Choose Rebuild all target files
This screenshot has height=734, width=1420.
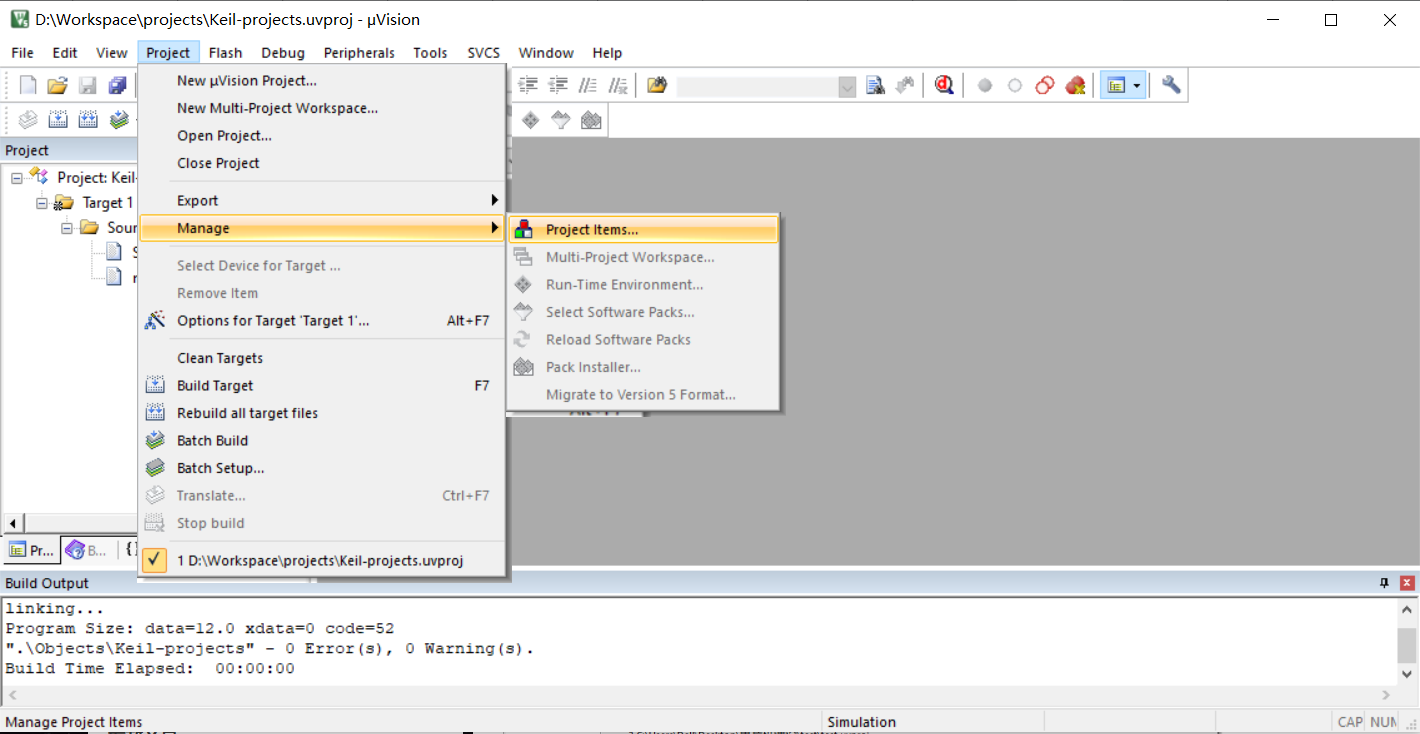coord(321,413)
